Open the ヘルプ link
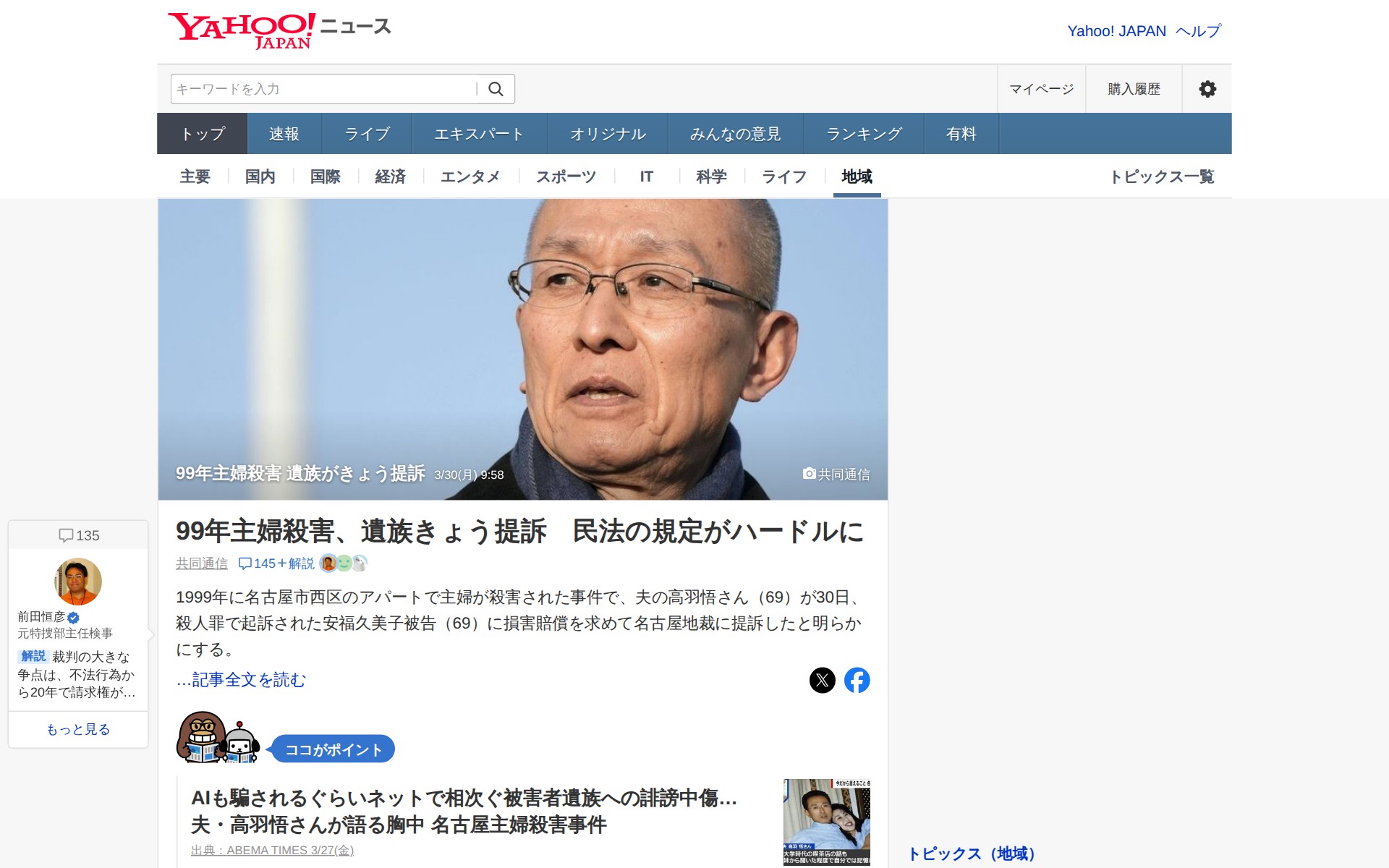Screen dimensions: 1389x868 click(1198, 31)
